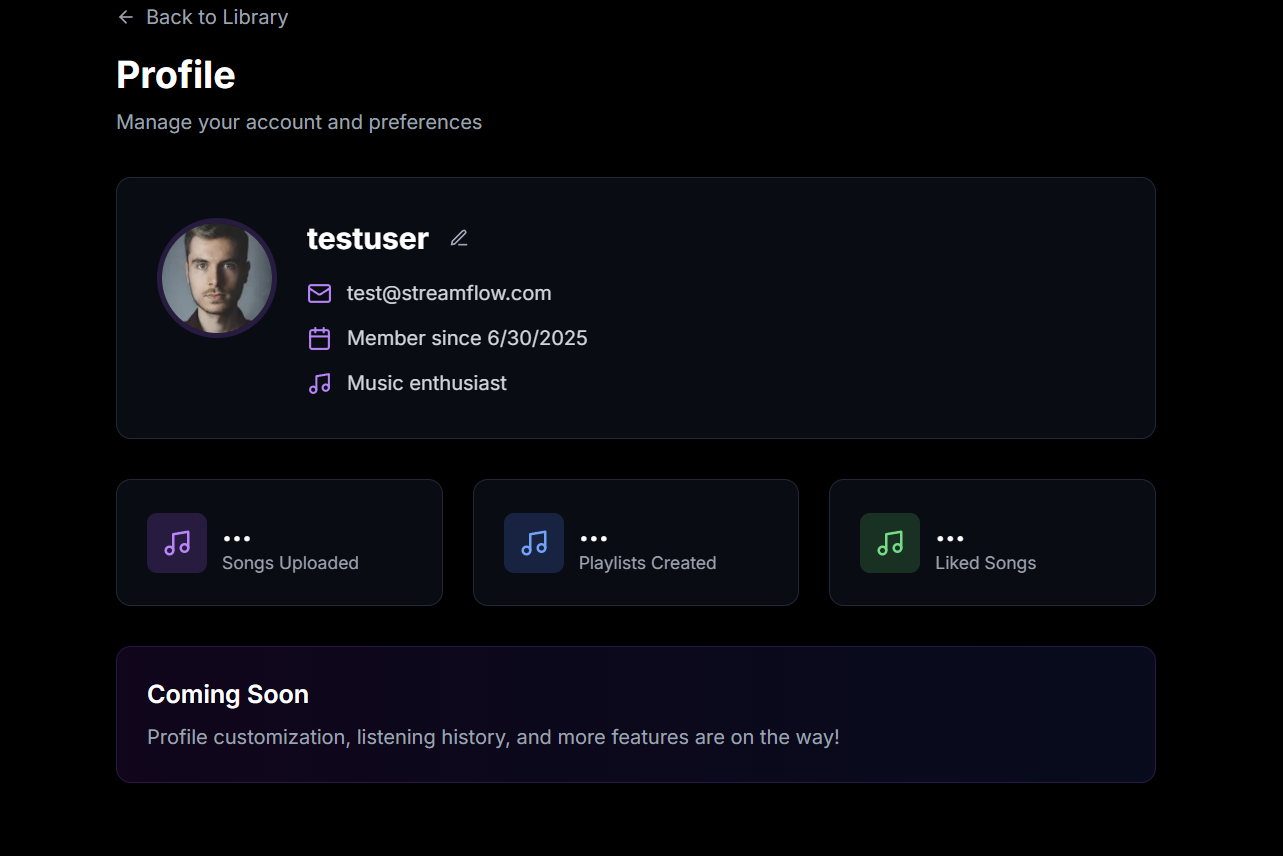Click the calendar icon next to Member since
Screen dimensions: 1283x856
(x=319, y=338)
